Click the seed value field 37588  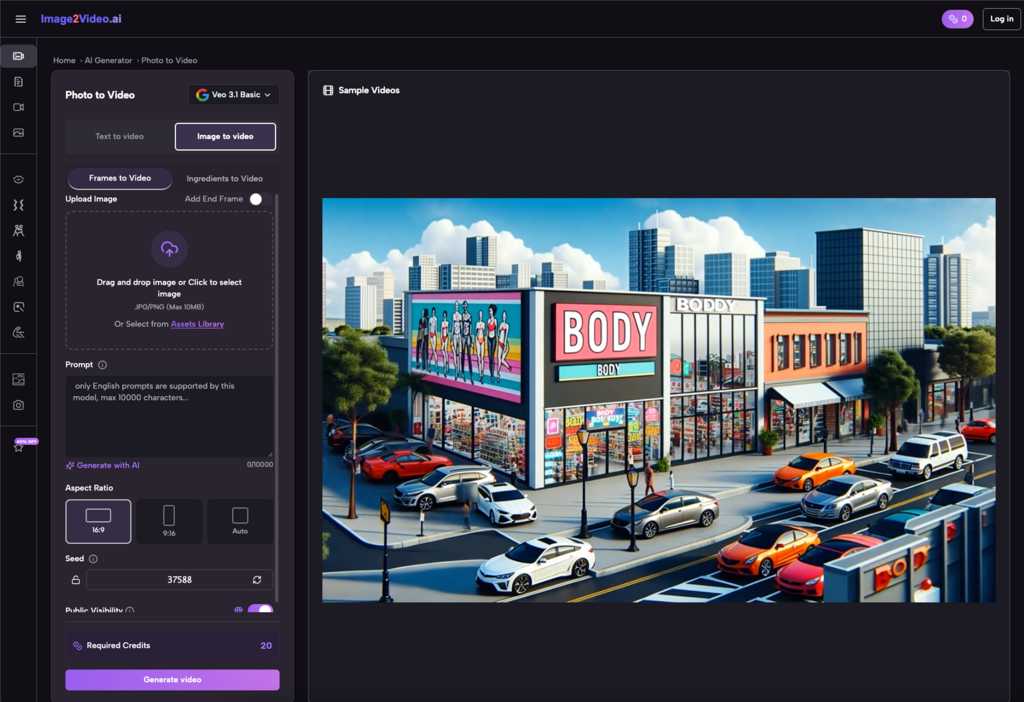click(x=179, y=579)
